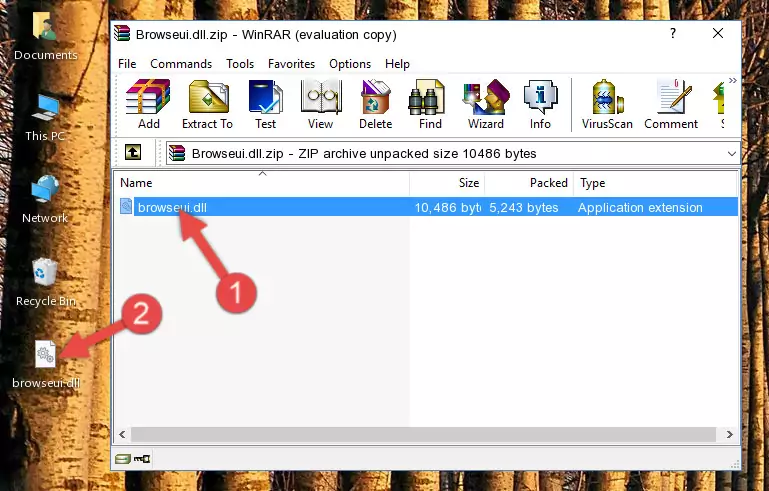The image size is (769, 491).
Task: Select the Documents desktop icon
Action: click(x=46, y=36)
